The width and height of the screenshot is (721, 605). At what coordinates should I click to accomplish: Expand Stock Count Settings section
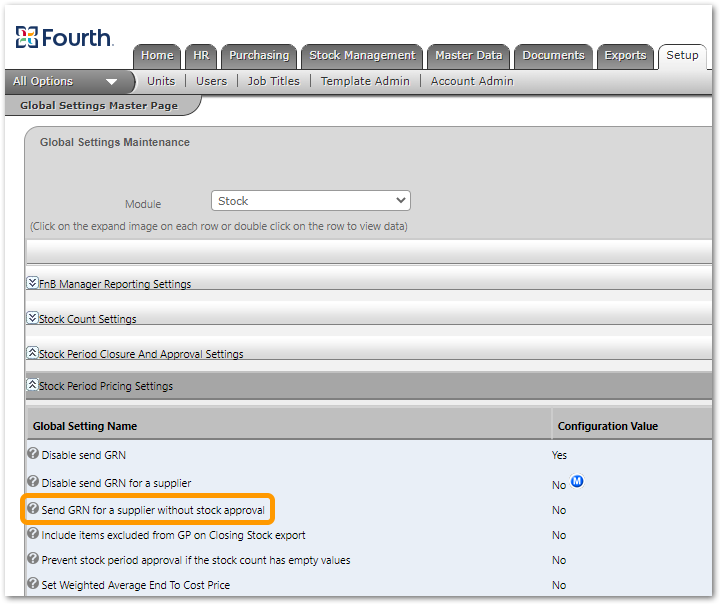tap(33, 318)
